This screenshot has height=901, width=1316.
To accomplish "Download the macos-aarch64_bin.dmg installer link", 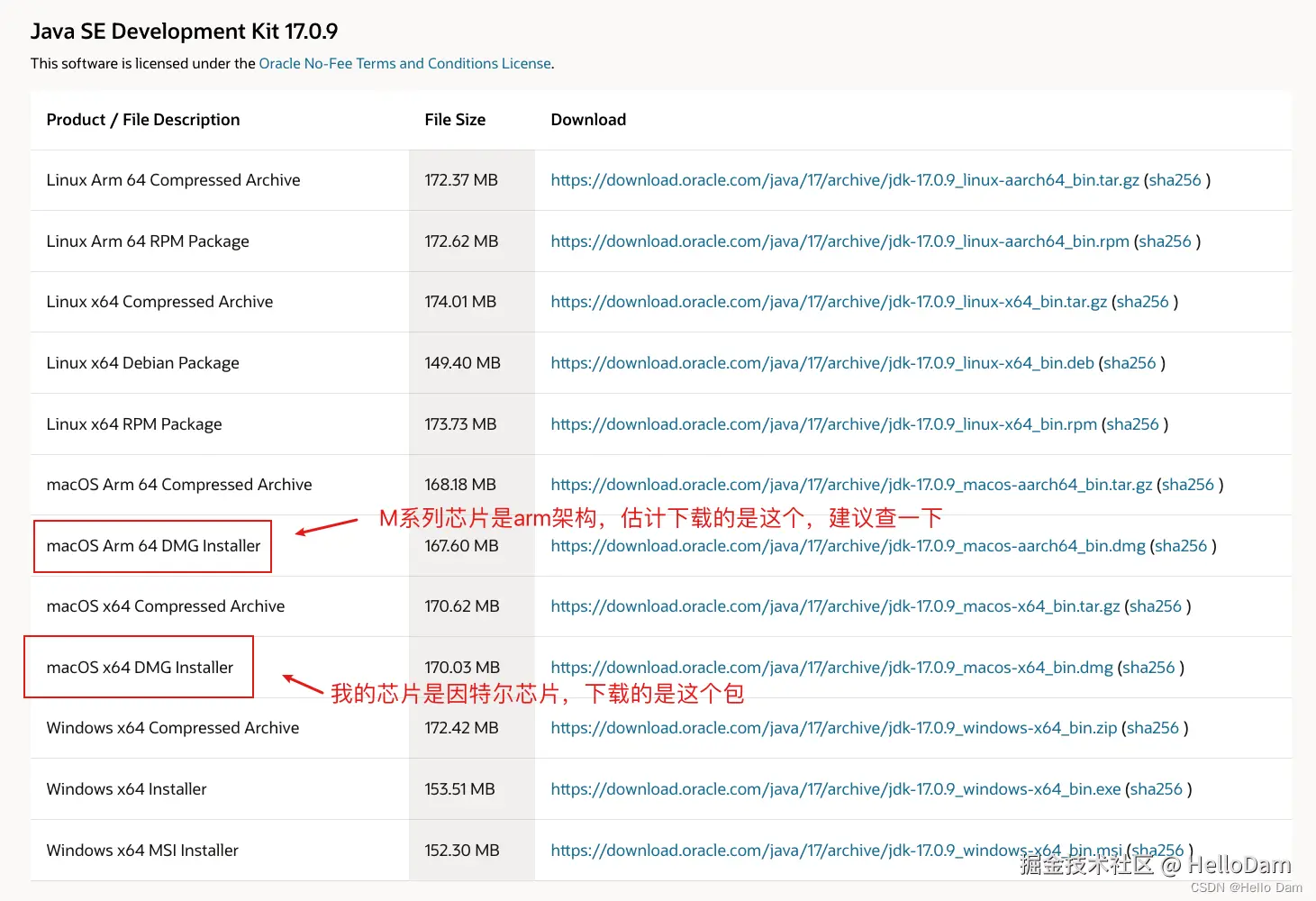I will (x=849, y=546).
